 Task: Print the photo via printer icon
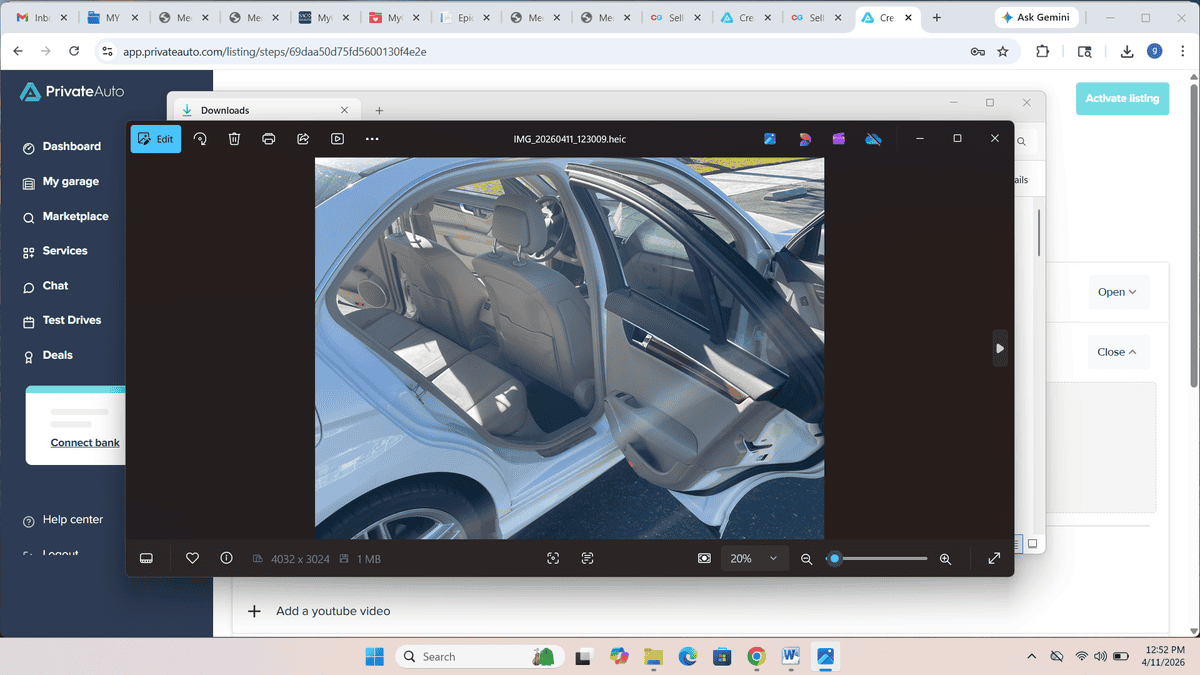pos(268,139)
